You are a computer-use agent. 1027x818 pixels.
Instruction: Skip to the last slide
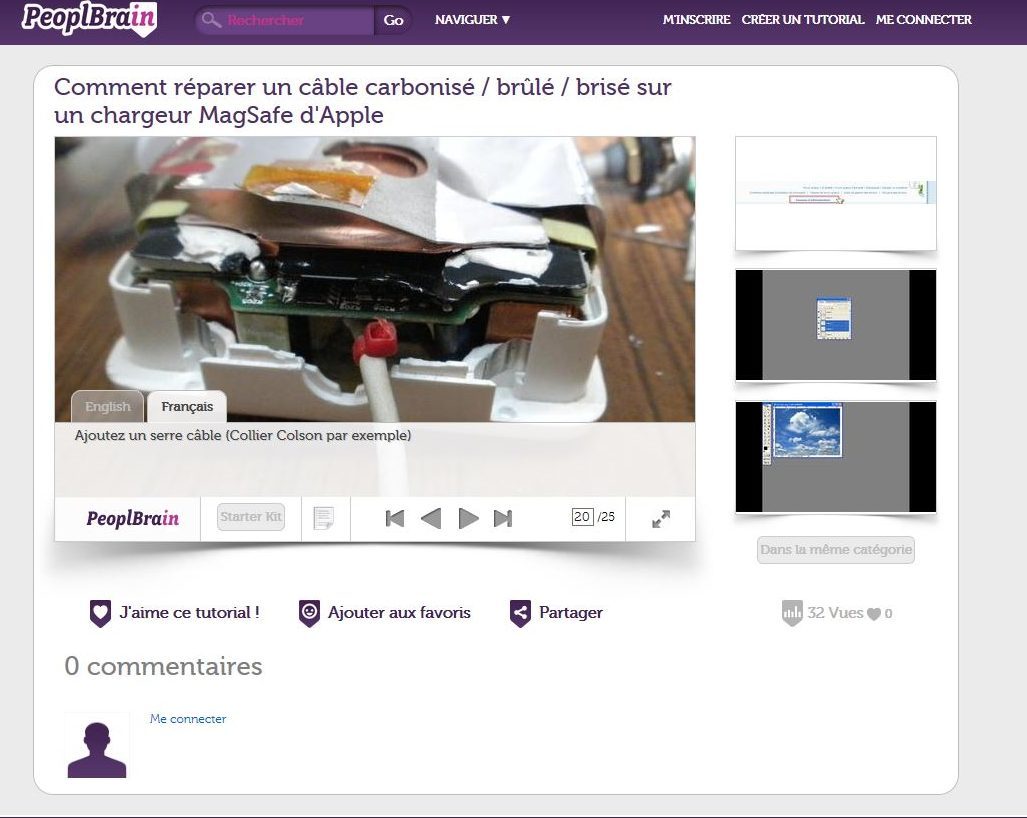[x=503, y=518]
